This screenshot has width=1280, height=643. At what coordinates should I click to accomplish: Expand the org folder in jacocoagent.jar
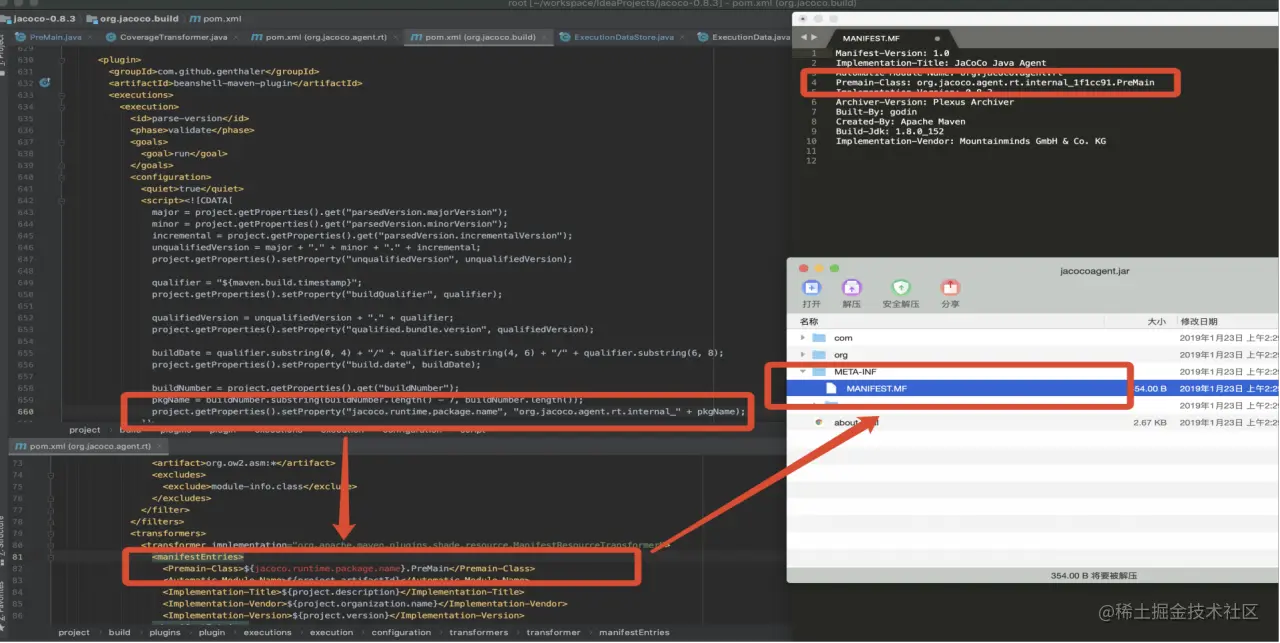coord(803,355)
